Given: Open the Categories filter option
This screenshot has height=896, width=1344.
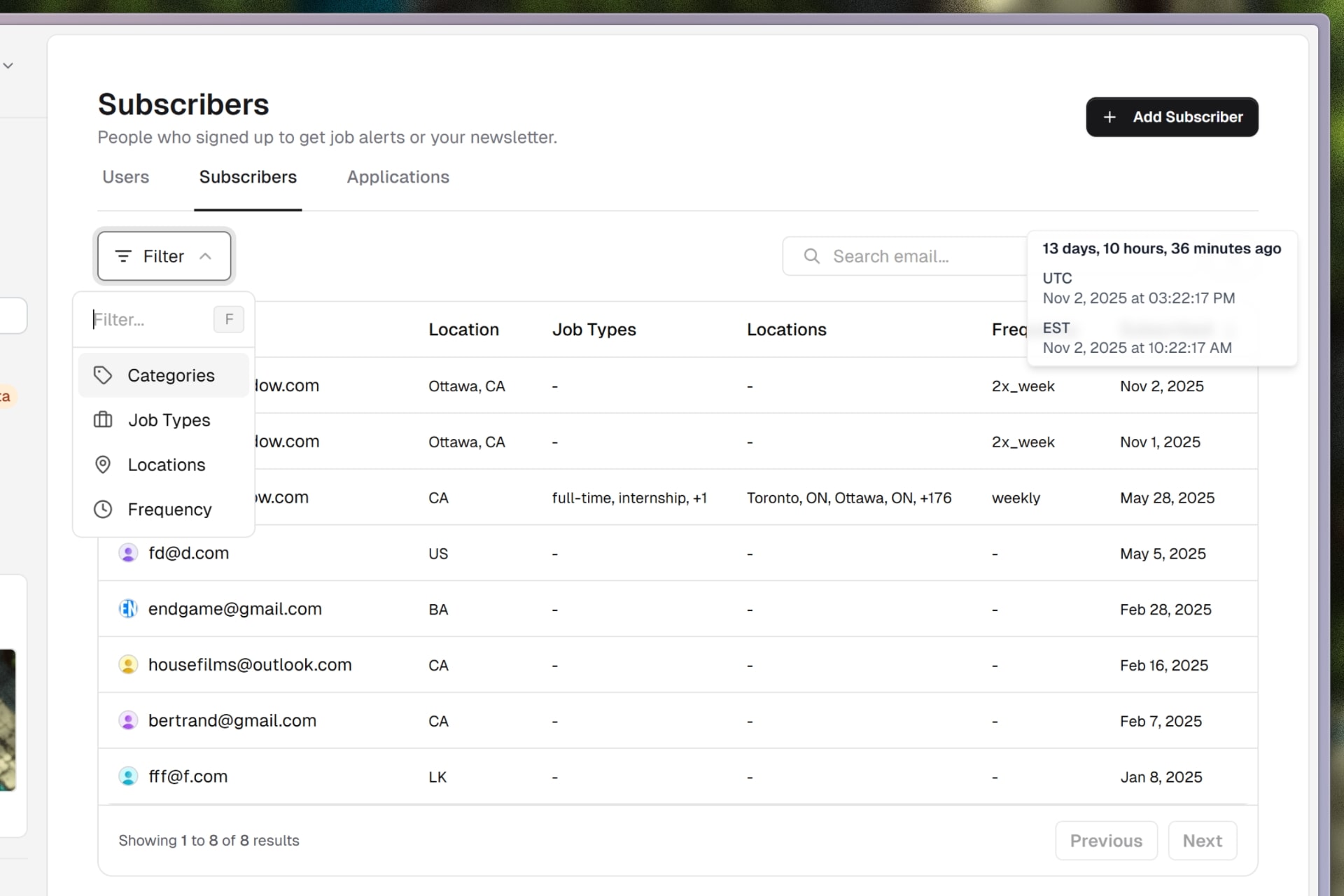Looking at the screenshot, I should [171, 375].
